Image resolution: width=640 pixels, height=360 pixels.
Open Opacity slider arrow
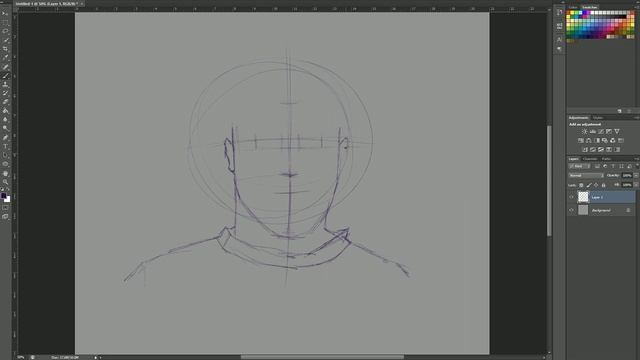636,176
